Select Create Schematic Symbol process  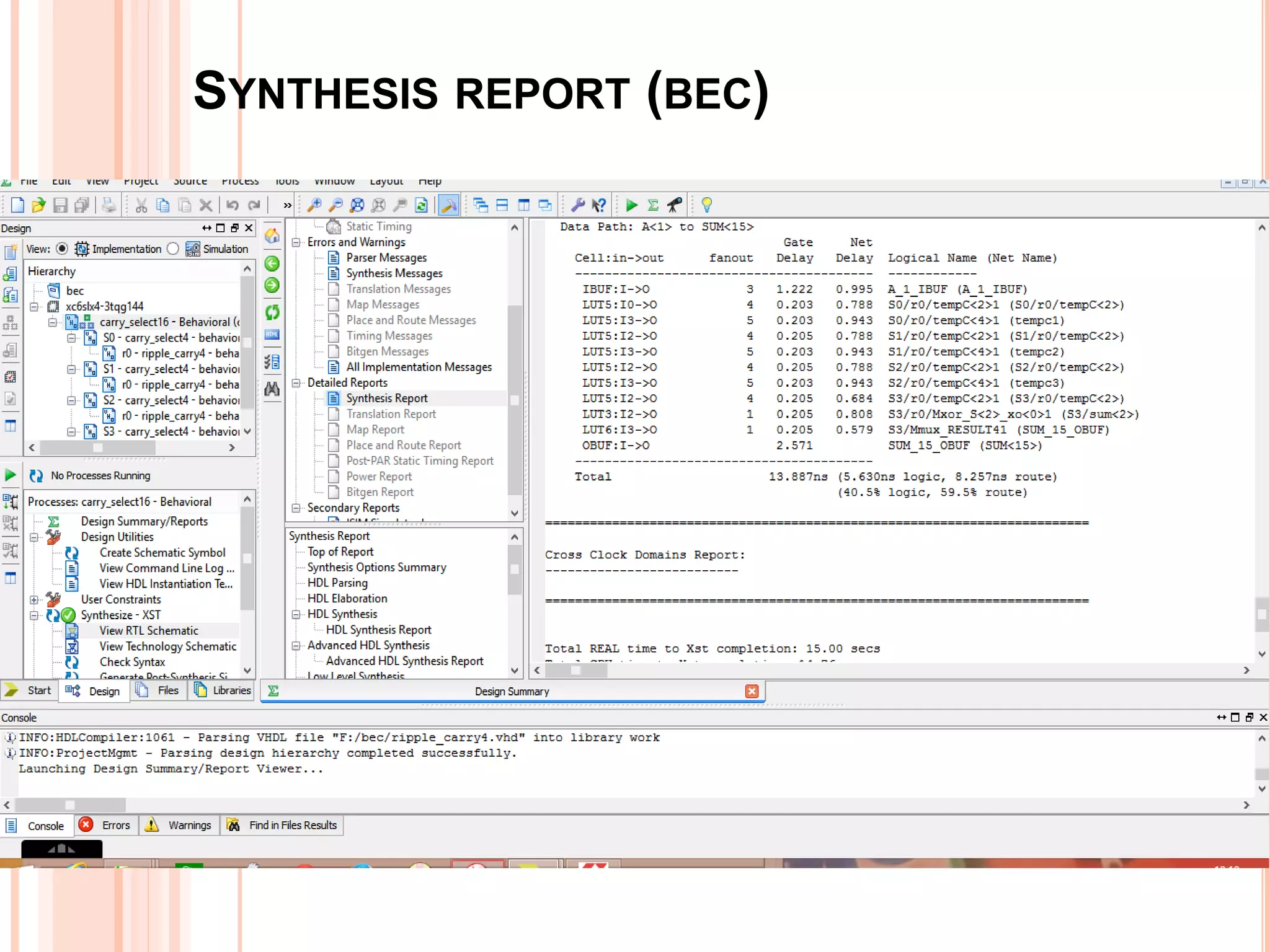tap(162, 552)
